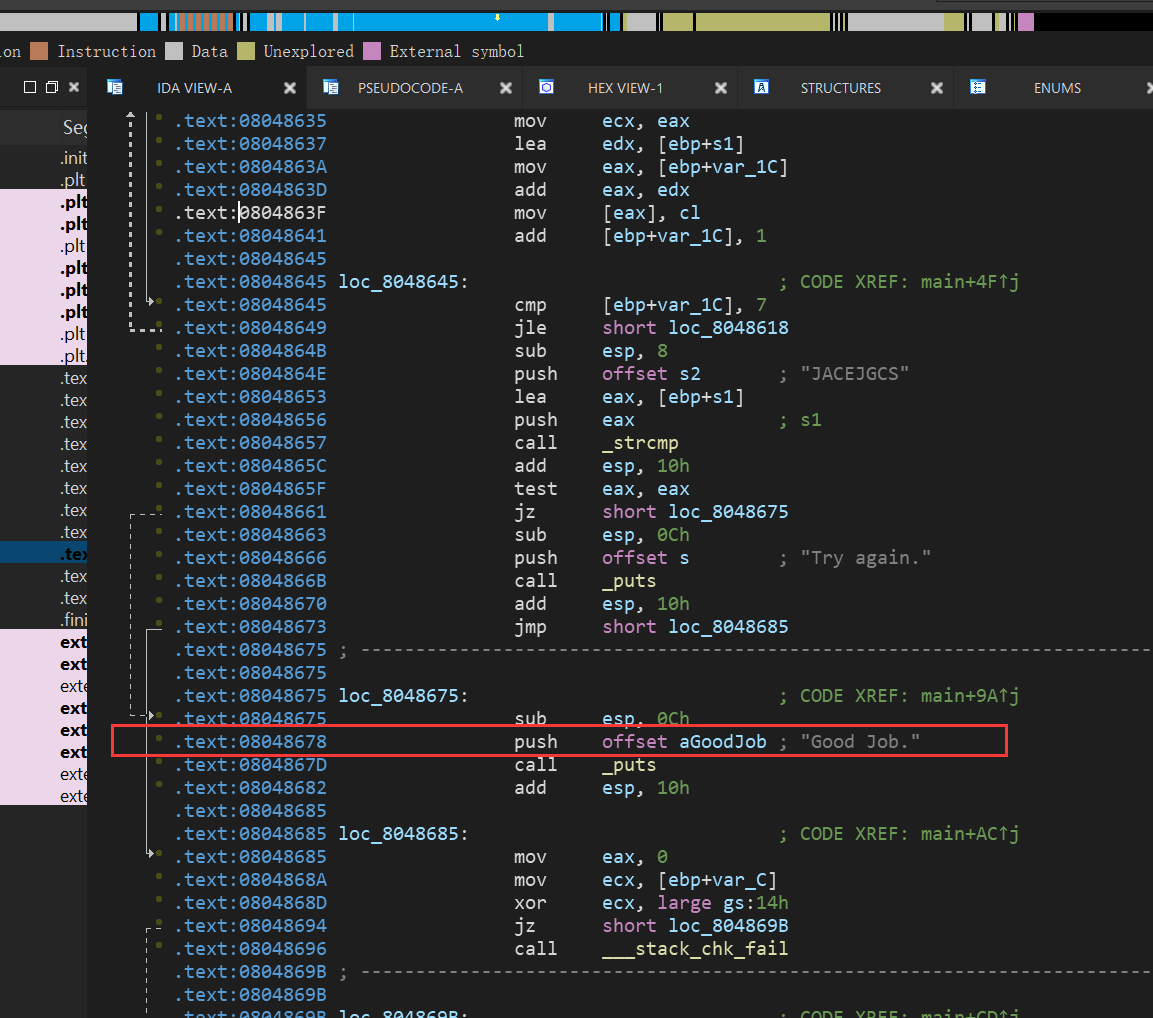Click breakpoint dot at .text:08048649

pyautogui.click(x=160, y=325)
